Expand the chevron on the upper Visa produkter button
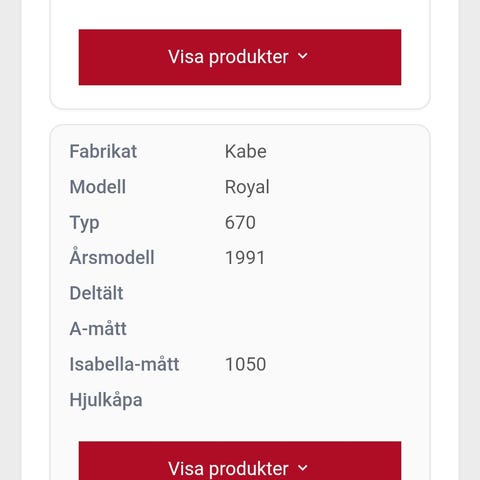This screenshot has width=480, height=480. [303, 56]
